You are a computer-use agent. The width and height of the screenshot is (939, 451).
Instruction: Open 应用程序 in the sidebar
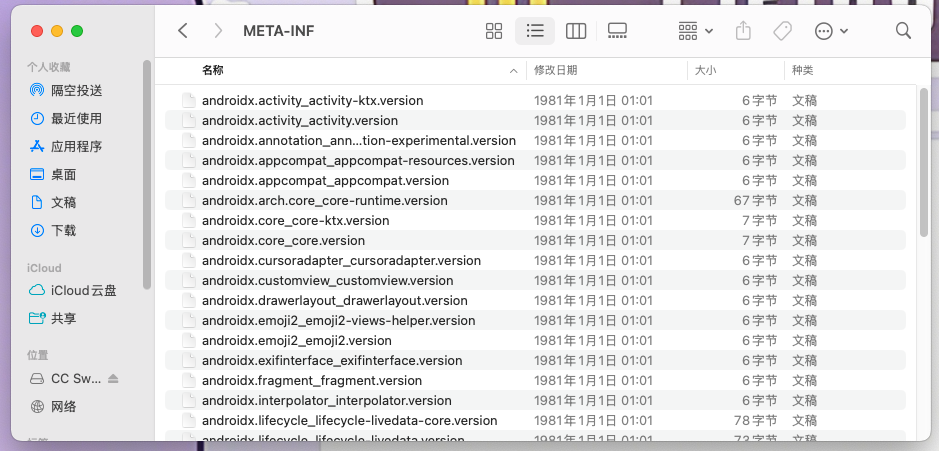(77, 147)
